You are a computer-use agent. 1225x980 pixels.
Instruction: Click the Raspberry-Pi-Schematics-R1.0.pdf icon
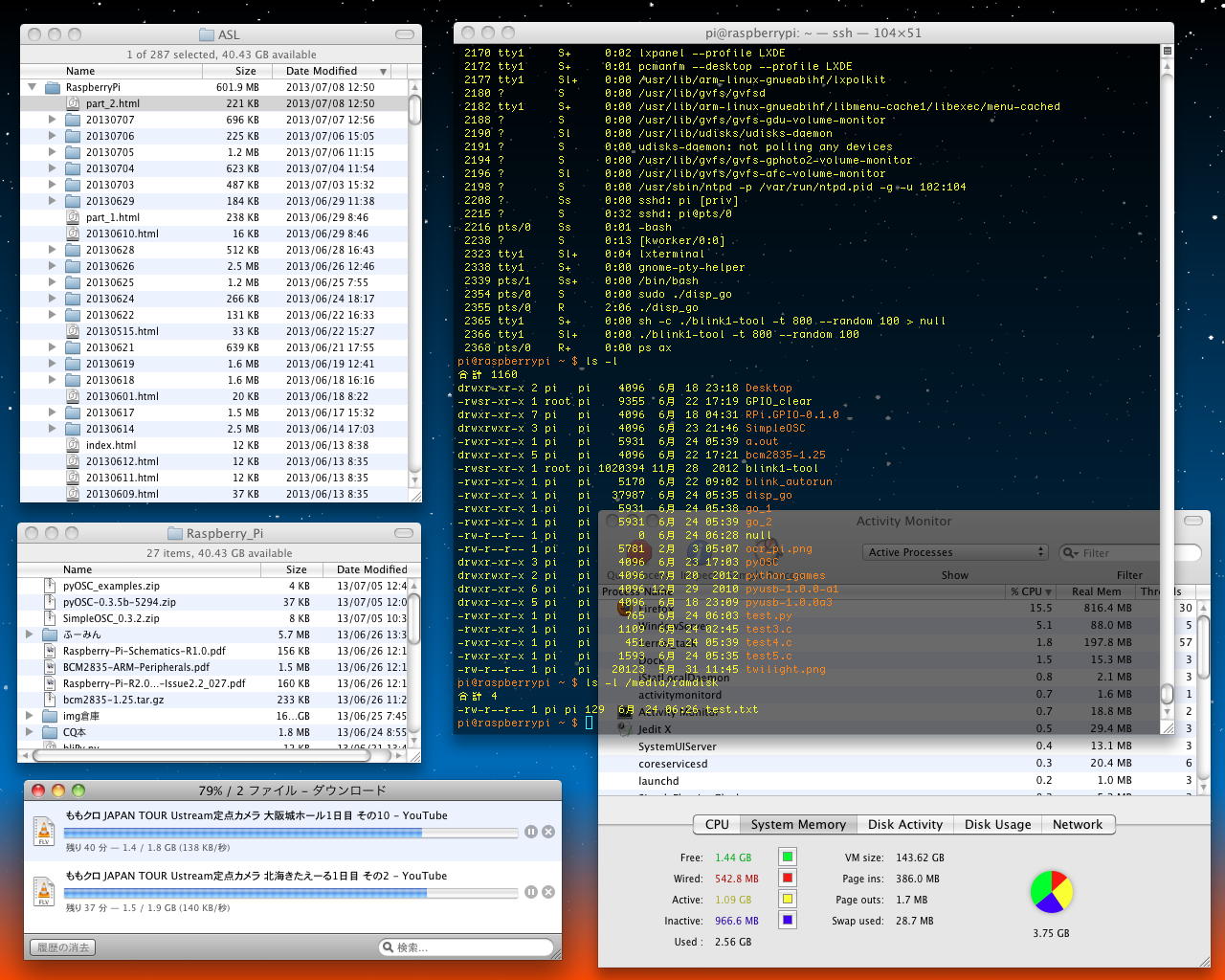coord(51,651)
